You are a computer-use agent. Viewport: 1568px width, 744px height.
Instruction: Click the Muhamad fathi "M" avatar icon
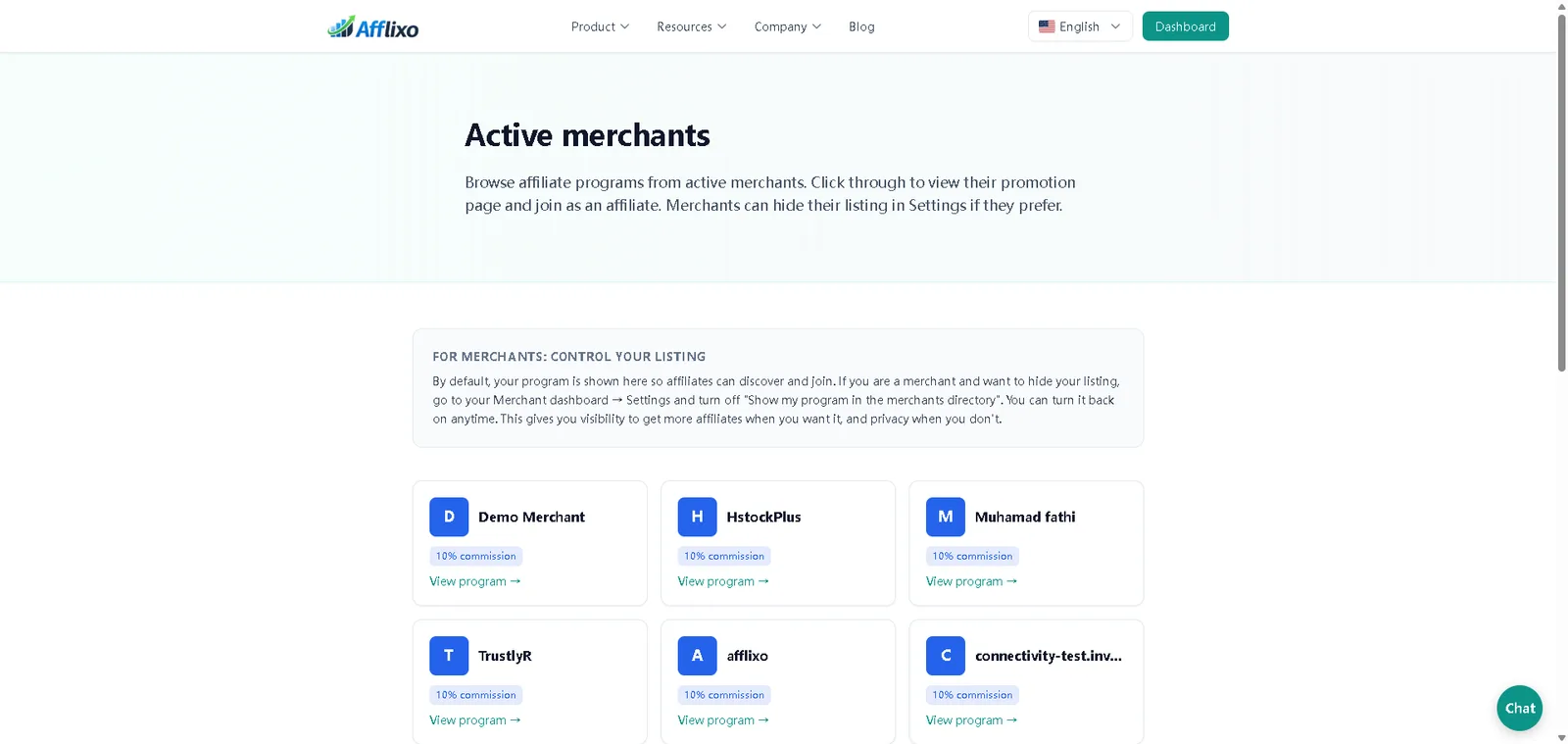coord(946,517)
